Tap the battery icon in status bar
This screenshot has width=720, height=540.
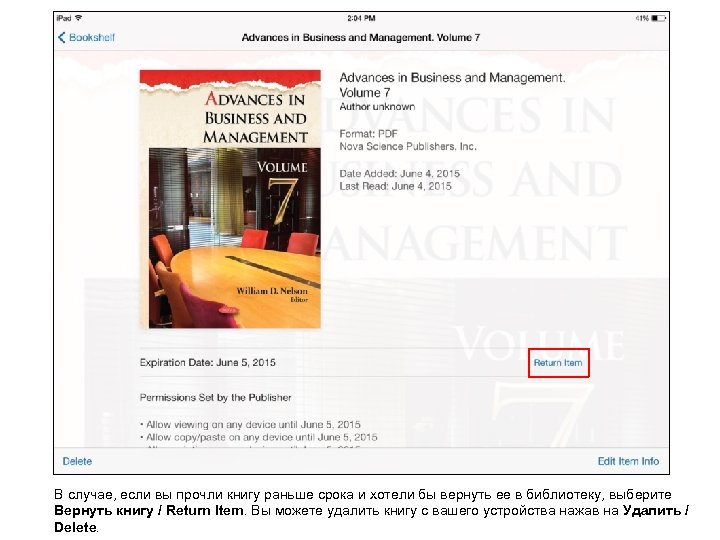point(658,18)
